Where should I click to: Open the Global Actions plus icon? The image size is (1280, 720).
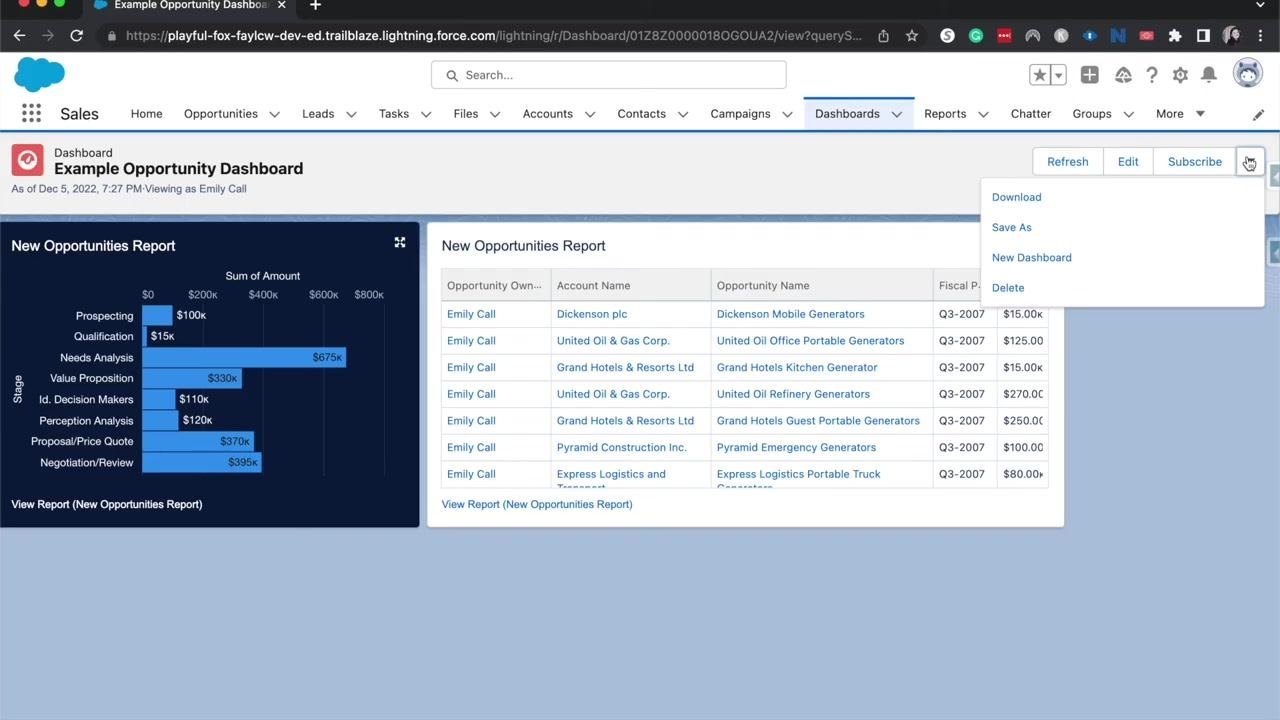point(1089,75)
